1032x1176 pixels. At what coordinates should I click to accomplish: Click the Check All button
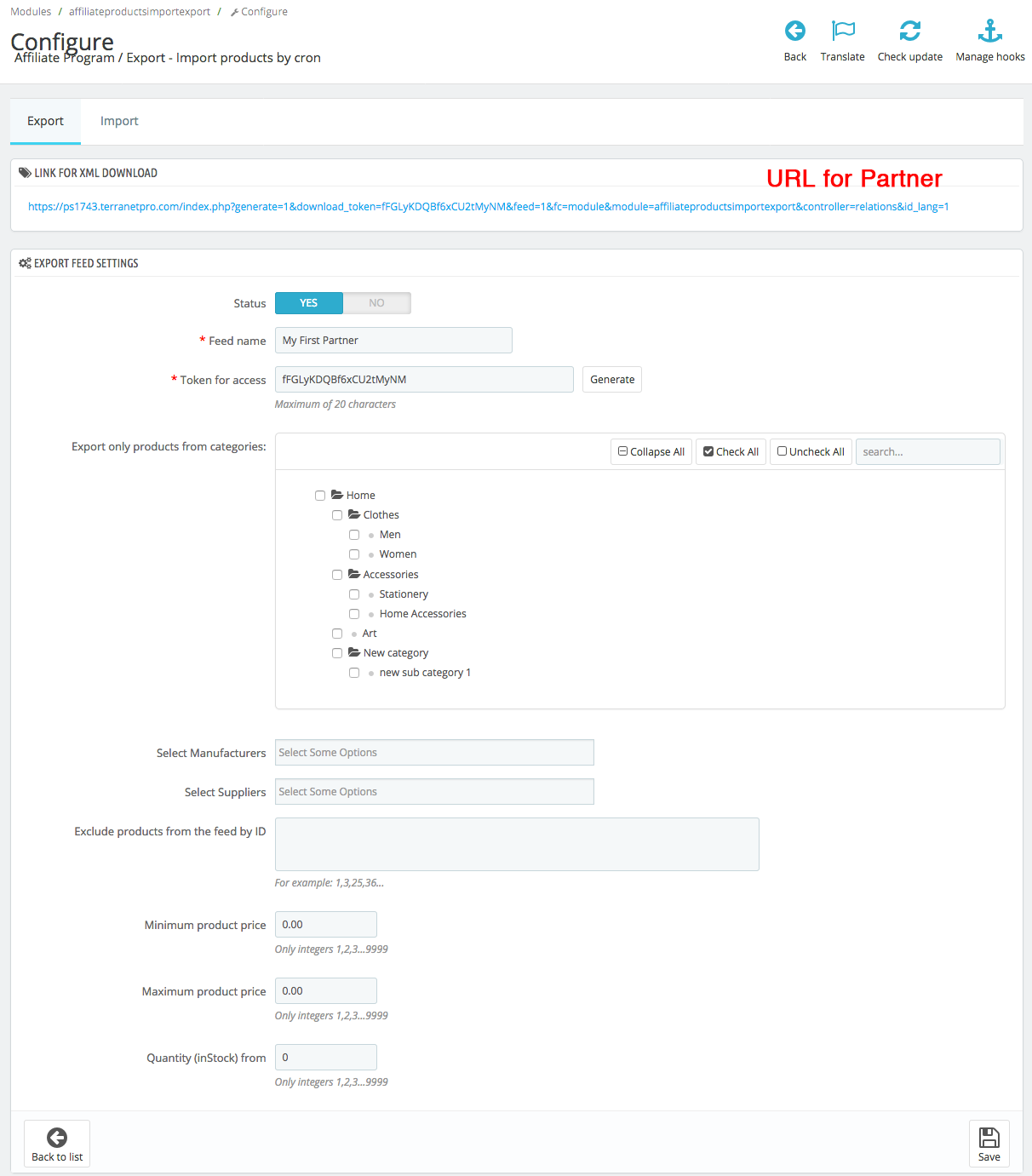pyautogui.click(x=731, y=452)
